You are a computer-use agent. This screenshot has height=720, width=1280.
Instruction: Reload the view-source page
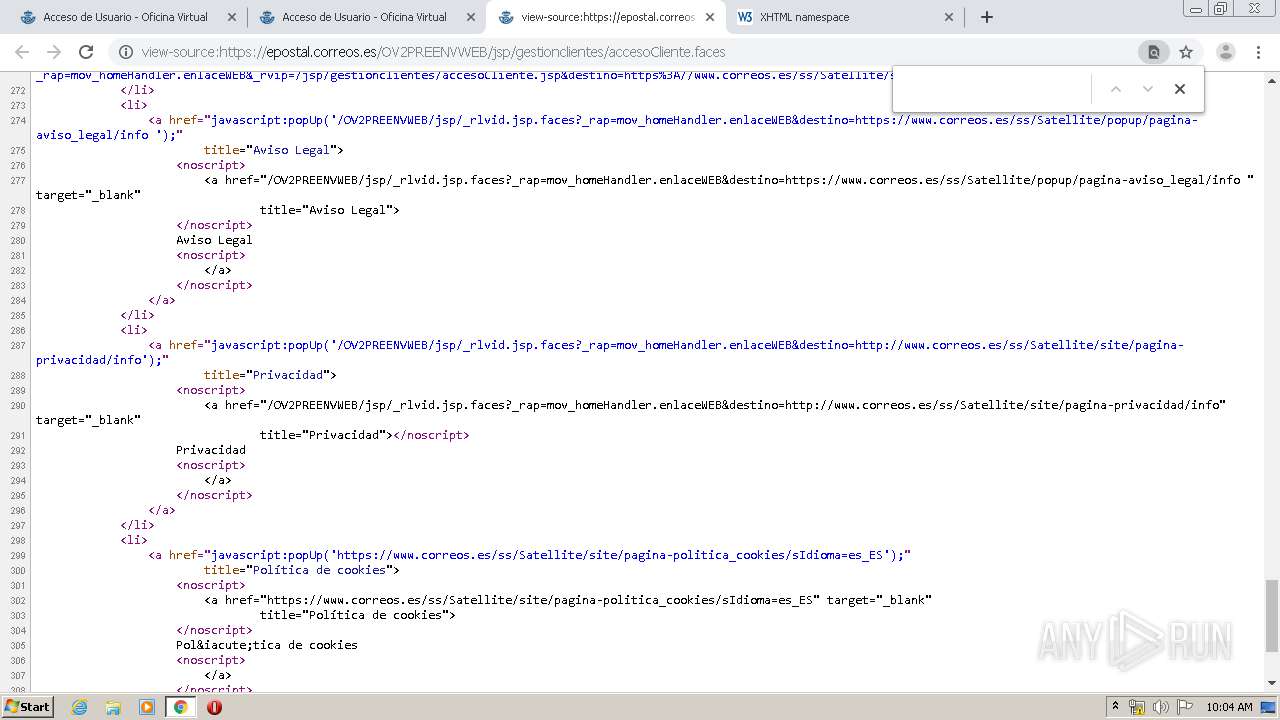tap(86, 52)
